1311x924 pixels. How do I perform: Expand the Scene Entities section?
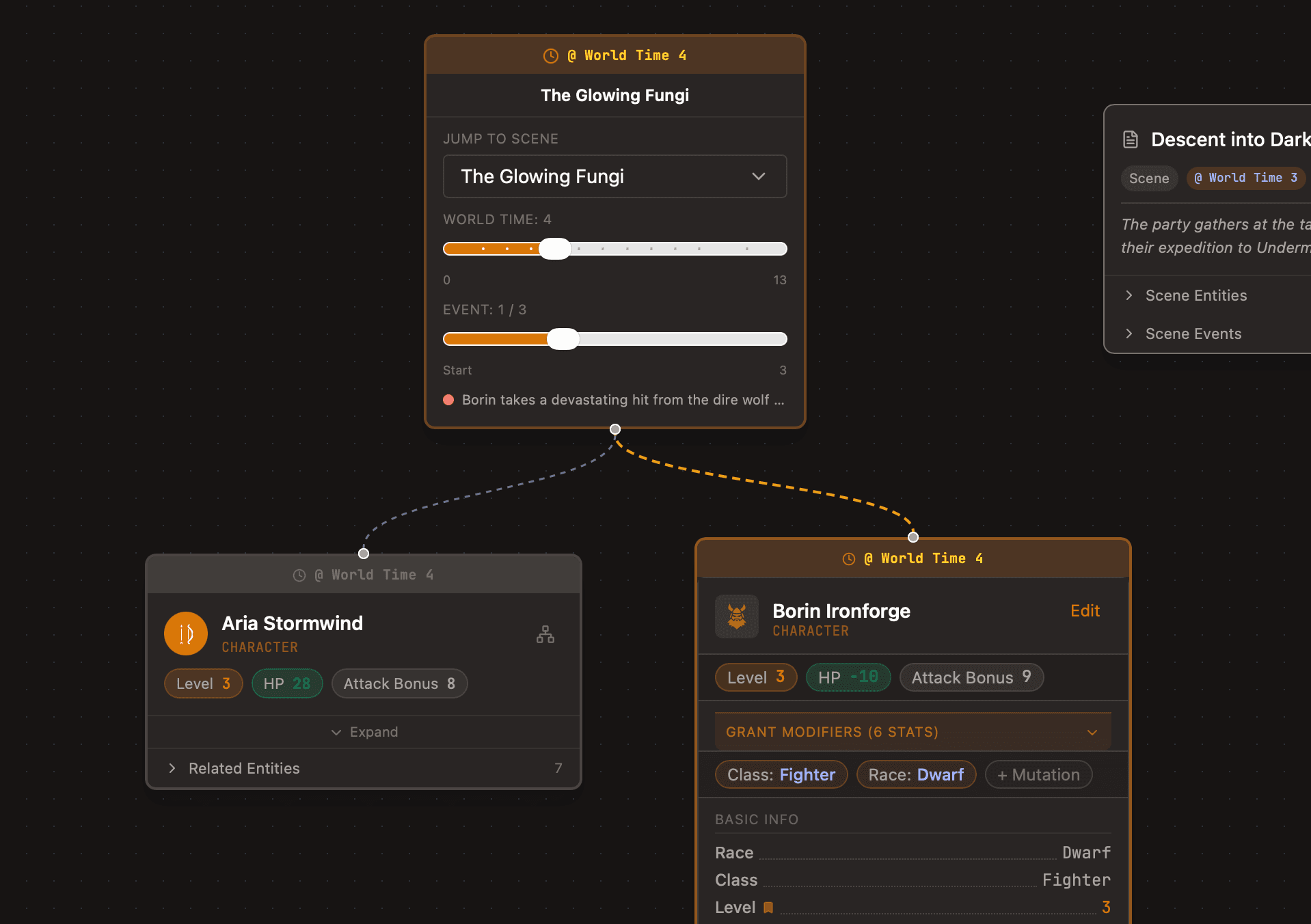[1195, 295]
